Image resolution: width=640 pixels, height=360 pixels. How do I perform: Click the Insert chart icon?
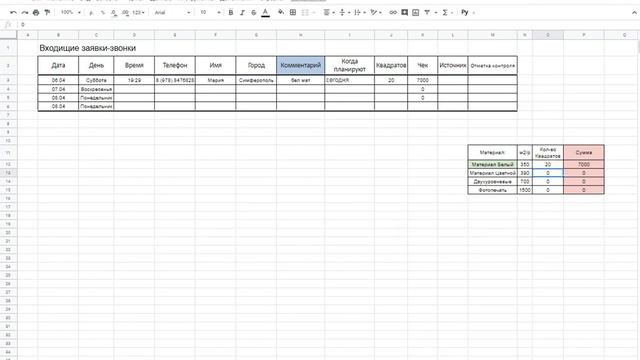click(416, 13)
